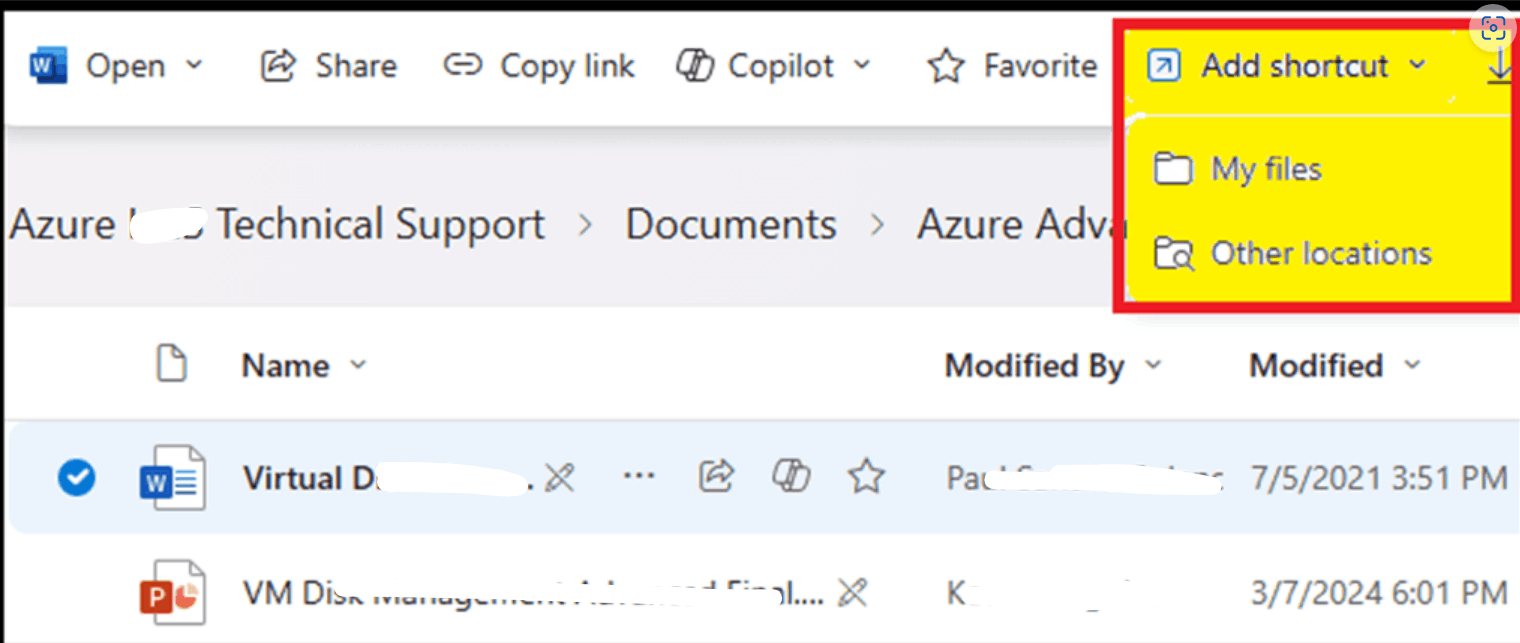
Task: Favorite the Virtual D document using its star
Action: click(x=866, y=477)
